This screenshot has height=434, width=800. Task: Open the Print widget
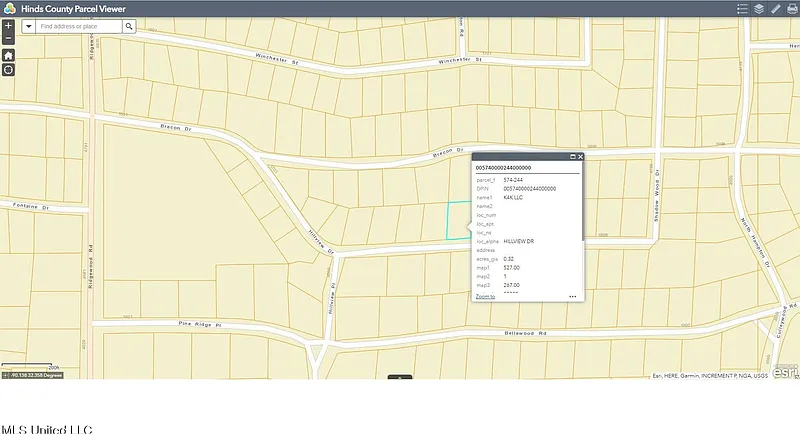tap(792, 8)
